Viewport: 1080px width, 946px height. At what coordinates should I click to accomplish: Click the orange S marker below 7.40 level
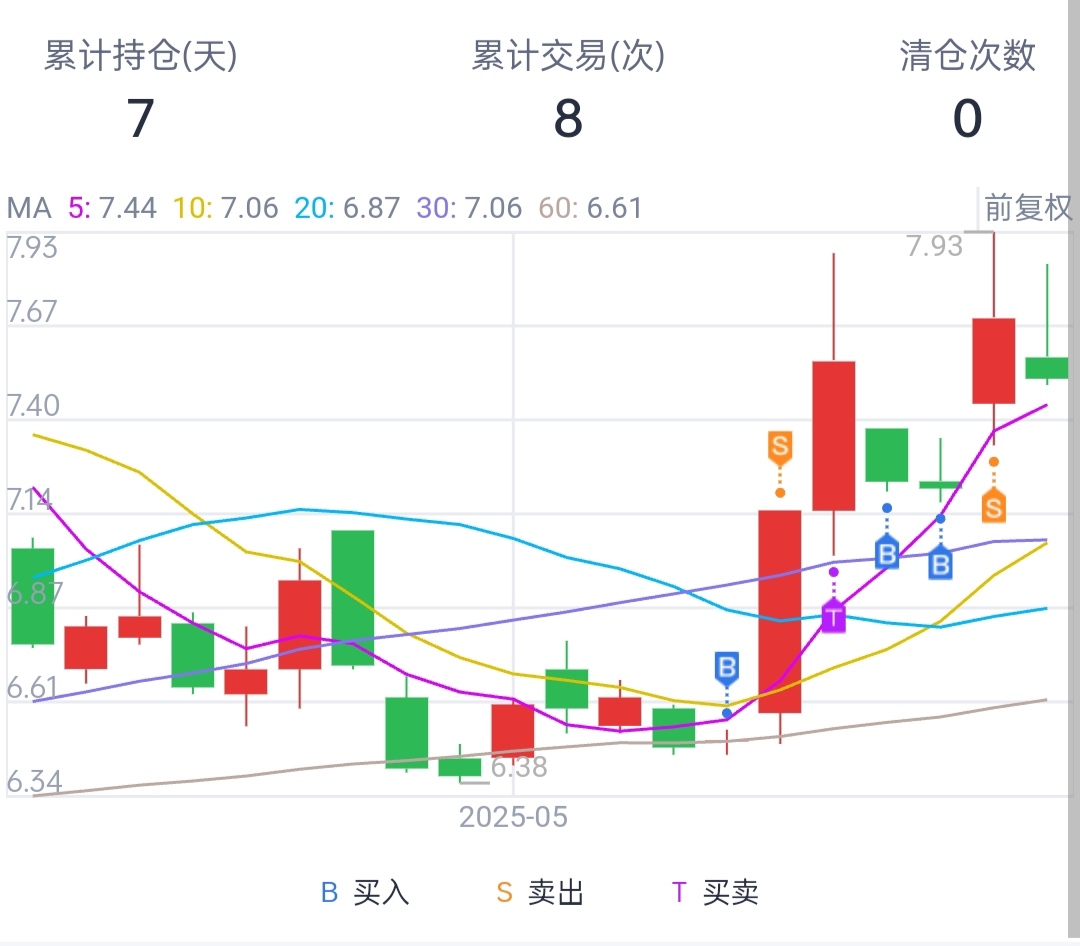tap(992, 507)
